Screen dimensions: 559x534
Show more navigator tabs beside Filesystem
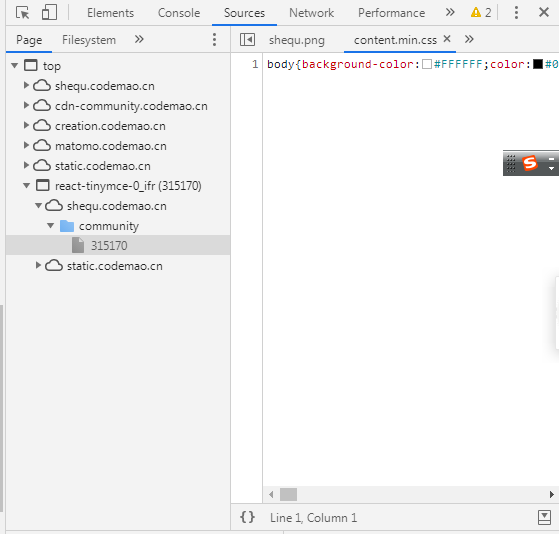[x=139, y=39]
